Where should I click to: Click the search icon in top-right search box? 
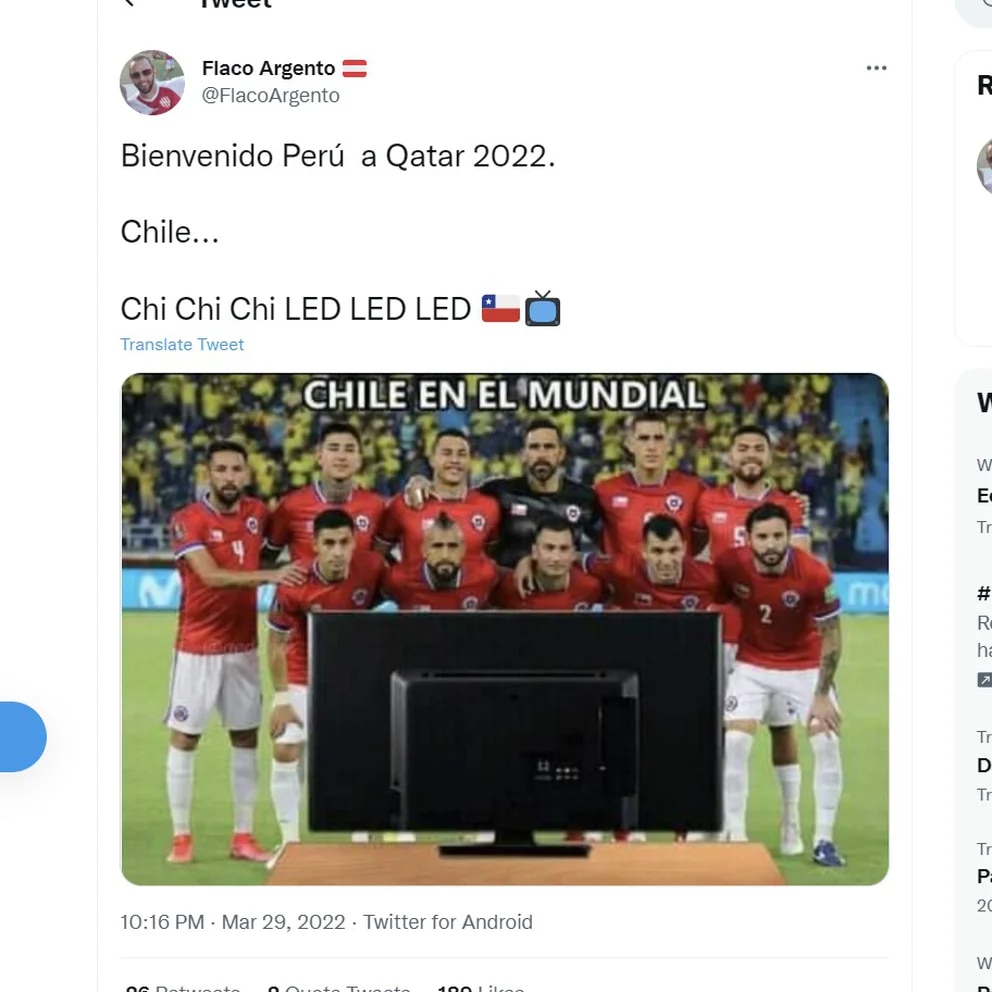[987, 3]
